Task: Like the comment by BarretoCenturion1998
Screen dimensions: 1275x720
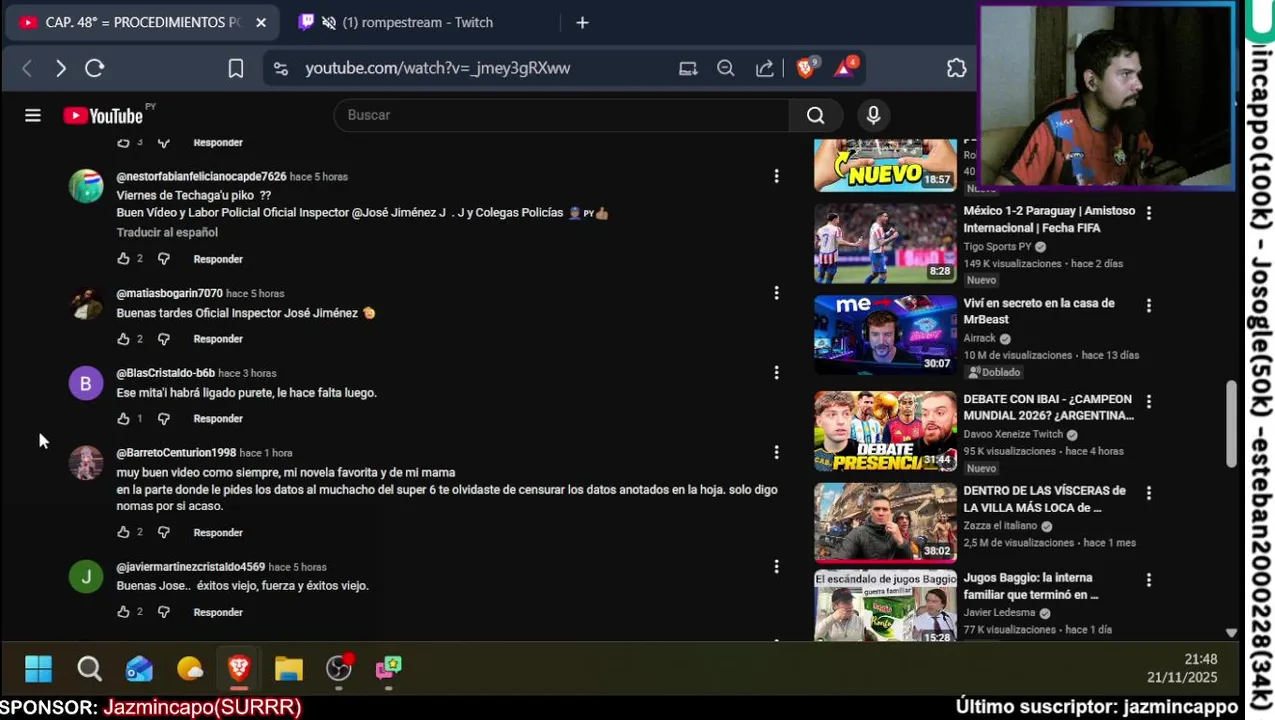Action: click(123, 532)
